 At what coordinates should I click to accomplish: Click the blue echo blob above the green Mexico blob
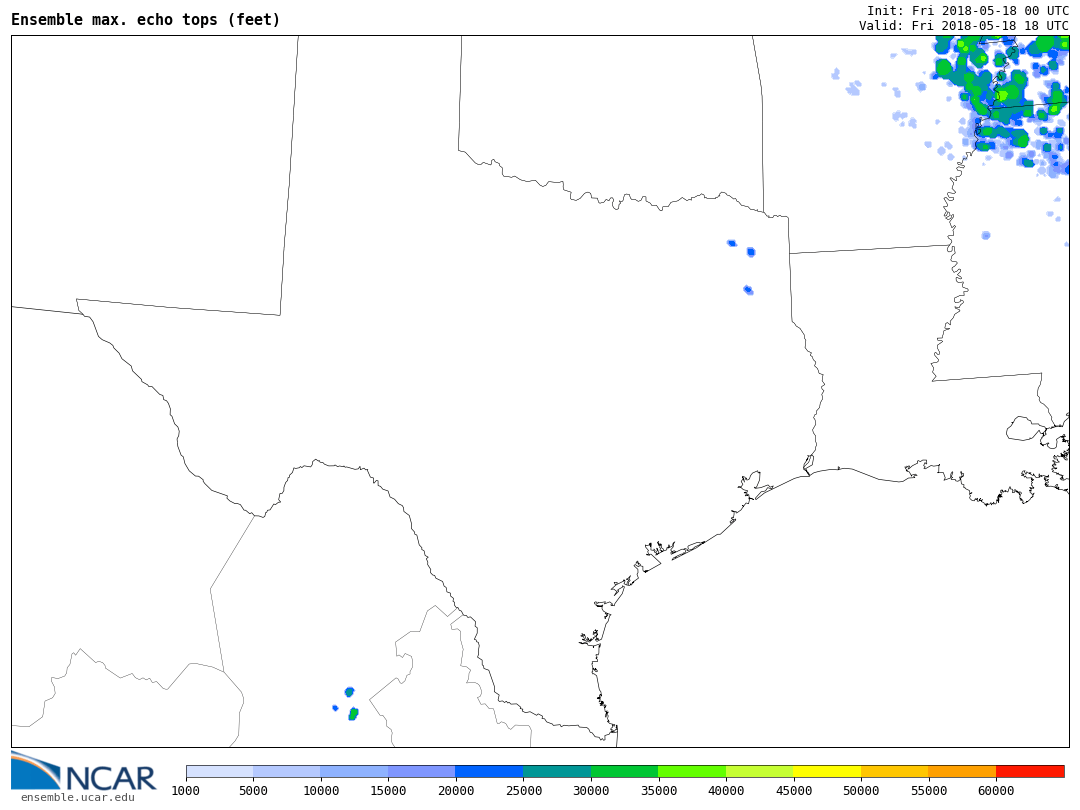click(x=349, y=692)
